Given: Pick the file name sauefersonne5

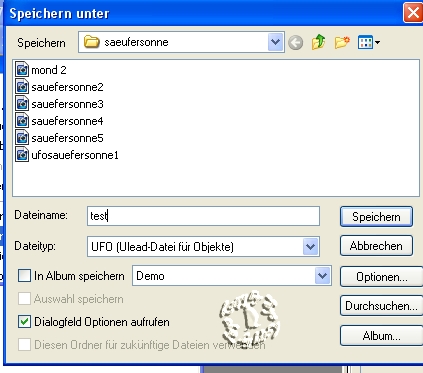Looking at the screenshot, I should (x=67, y=138).
